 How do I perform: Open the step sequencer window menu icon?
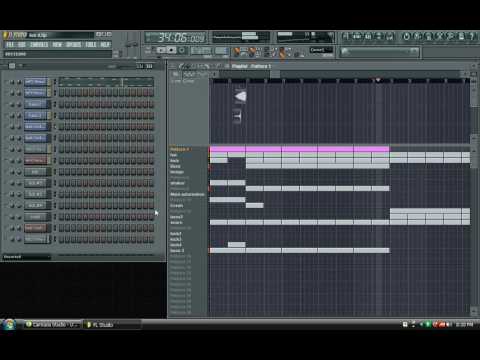[x=12, y=66]
